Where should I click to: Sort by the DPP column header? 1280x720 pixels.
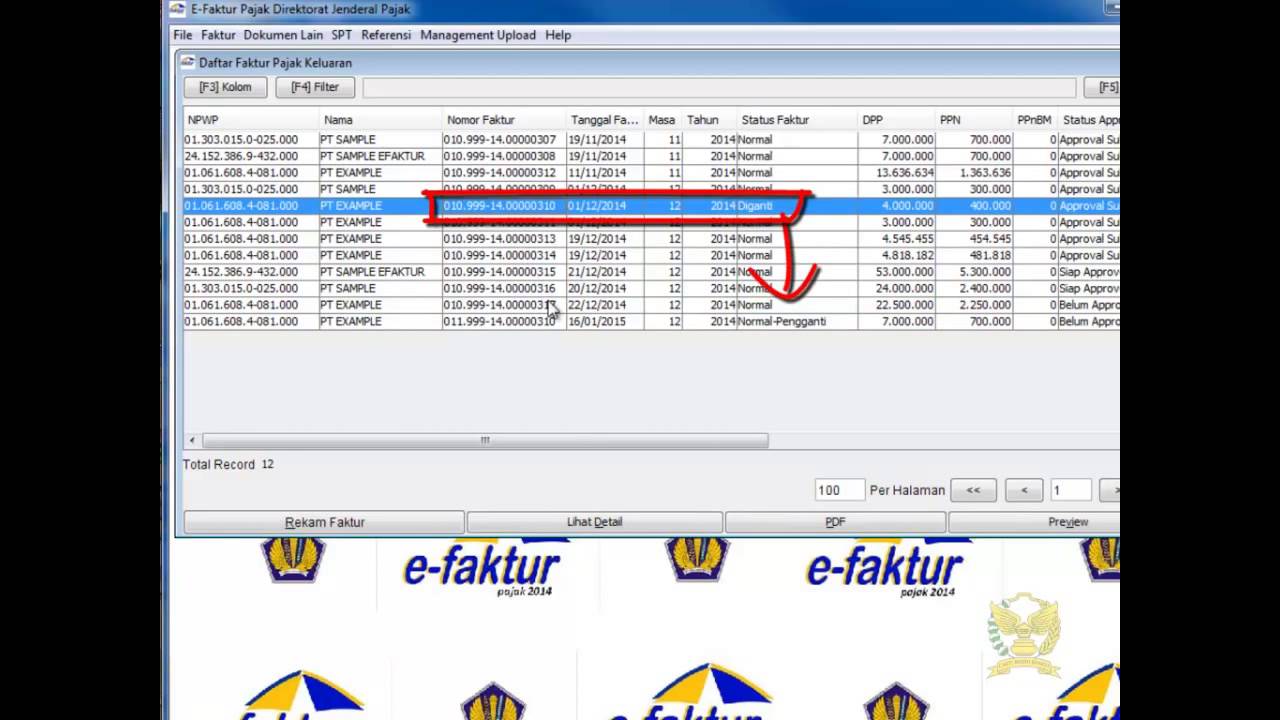click(897, 120)
